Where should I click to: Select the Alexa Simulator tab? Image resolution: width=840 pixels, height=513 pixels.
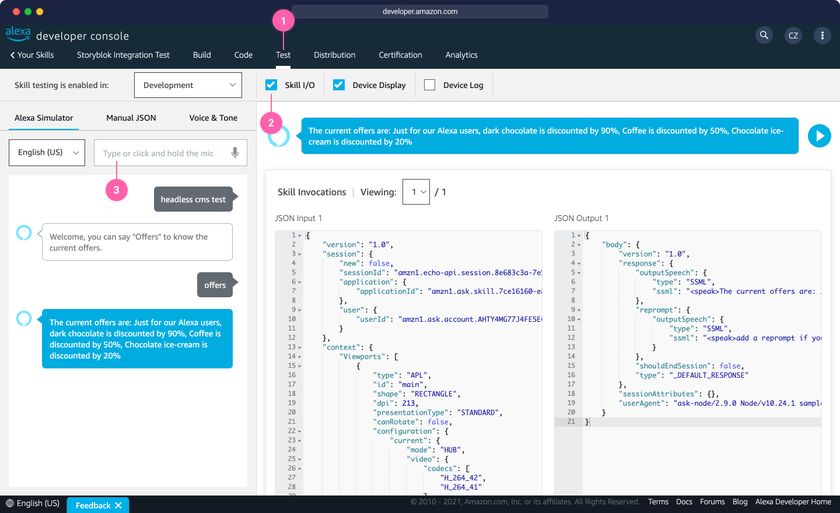click(44, 118)
